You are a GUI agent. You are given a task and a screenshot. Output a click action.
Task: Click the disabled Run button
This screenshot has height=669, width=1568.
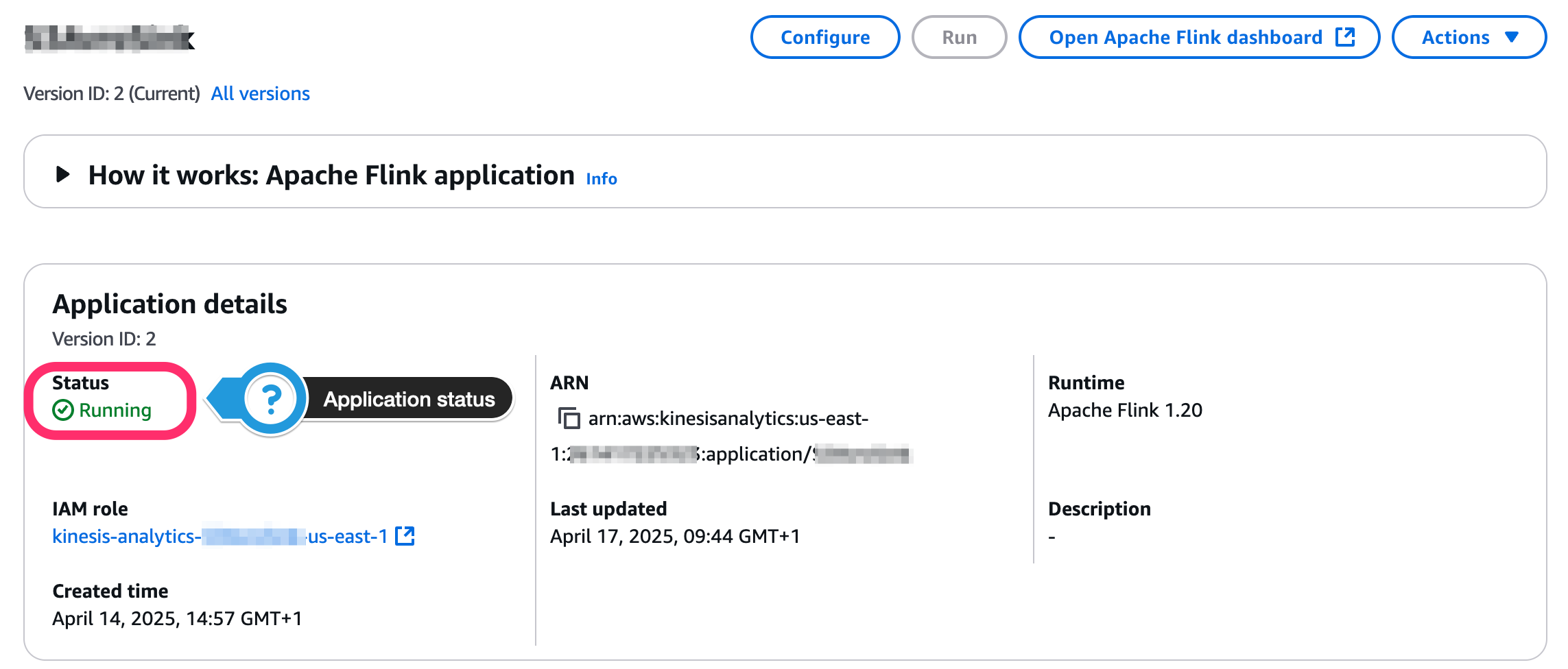click(x=958, y=37)
